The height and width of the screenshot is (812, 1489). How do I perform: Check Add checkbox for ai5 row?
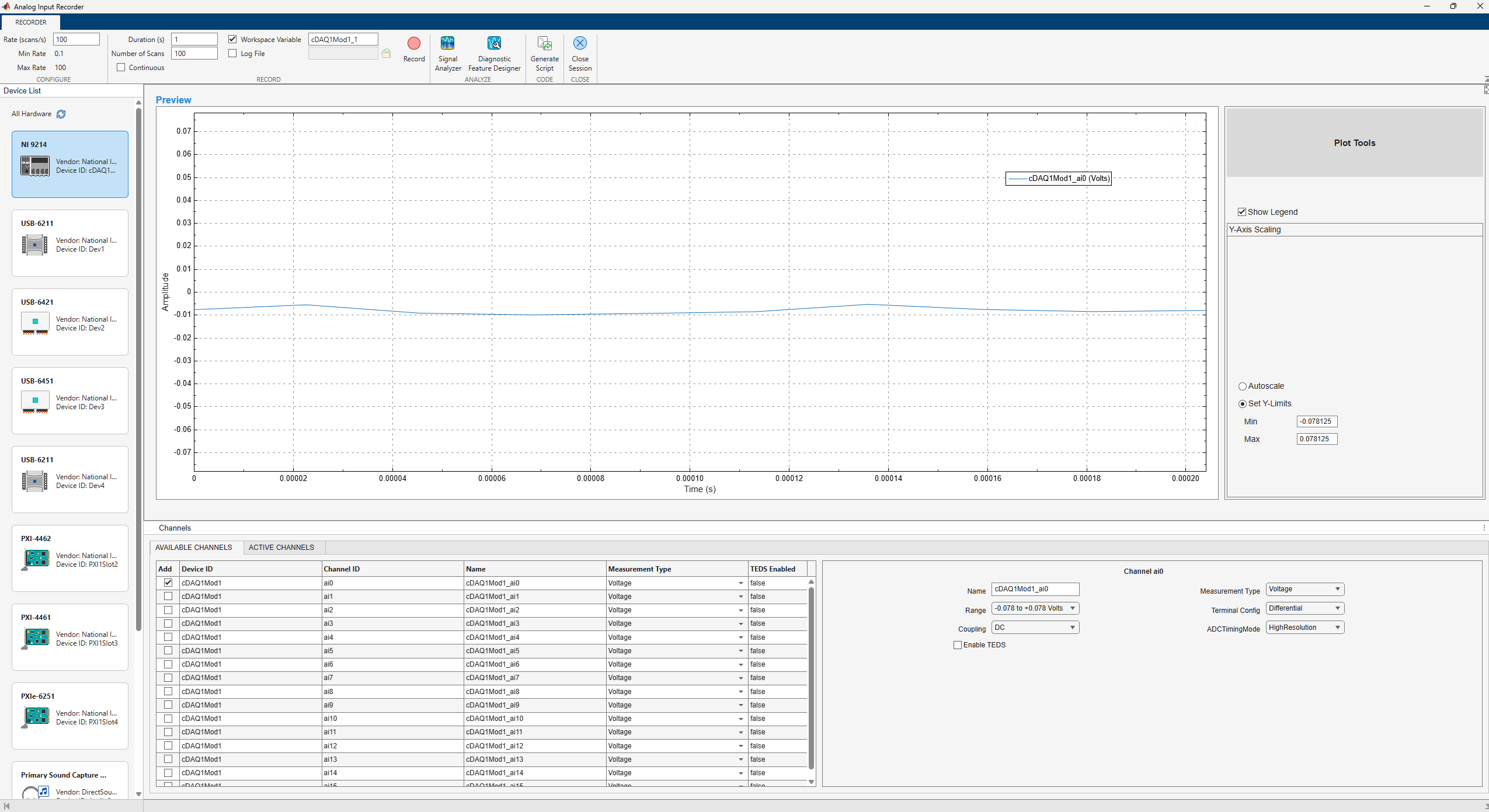168,650
